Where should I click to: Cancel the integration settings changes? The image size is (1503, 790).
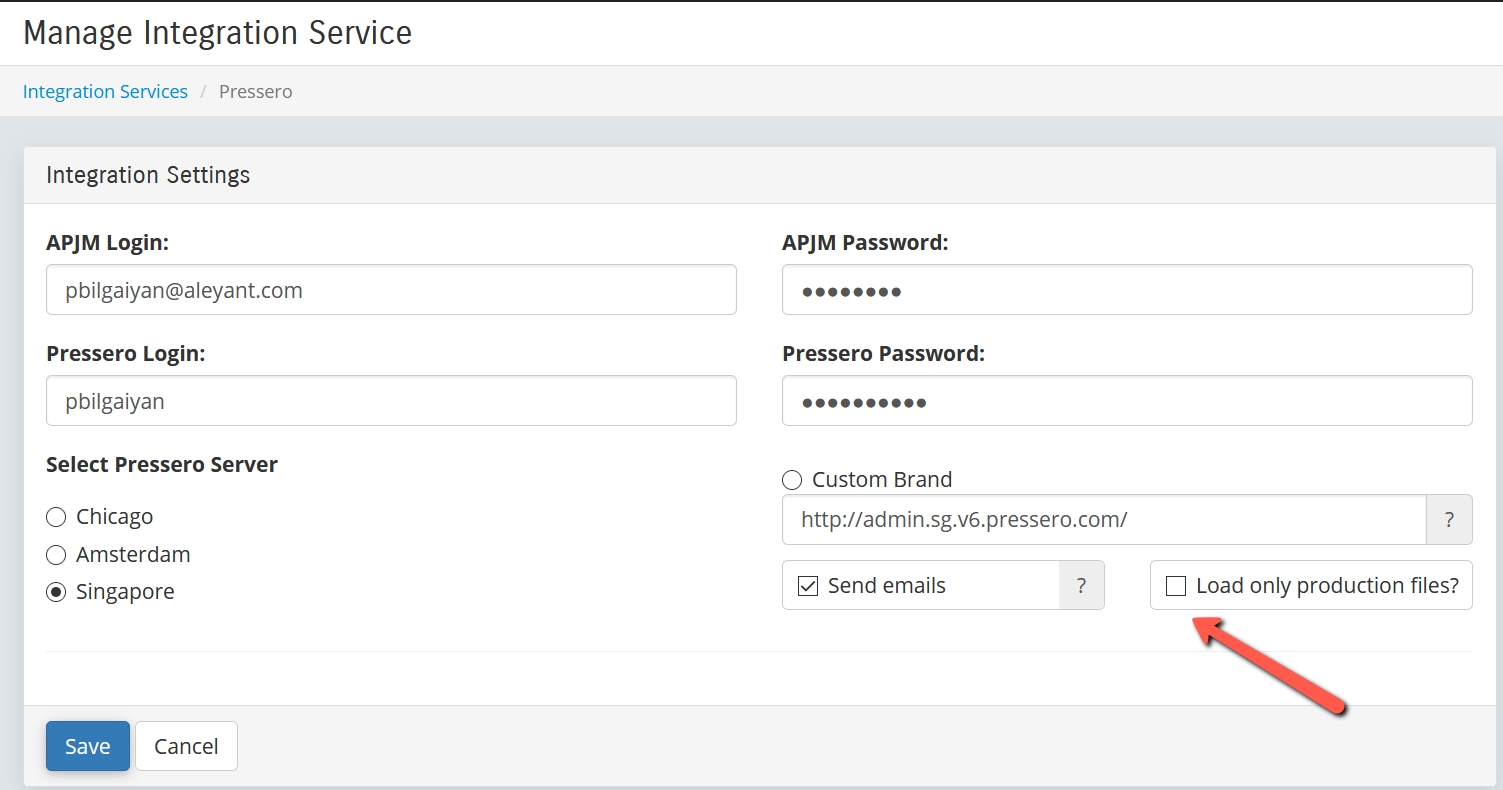(x=186, y=746)
